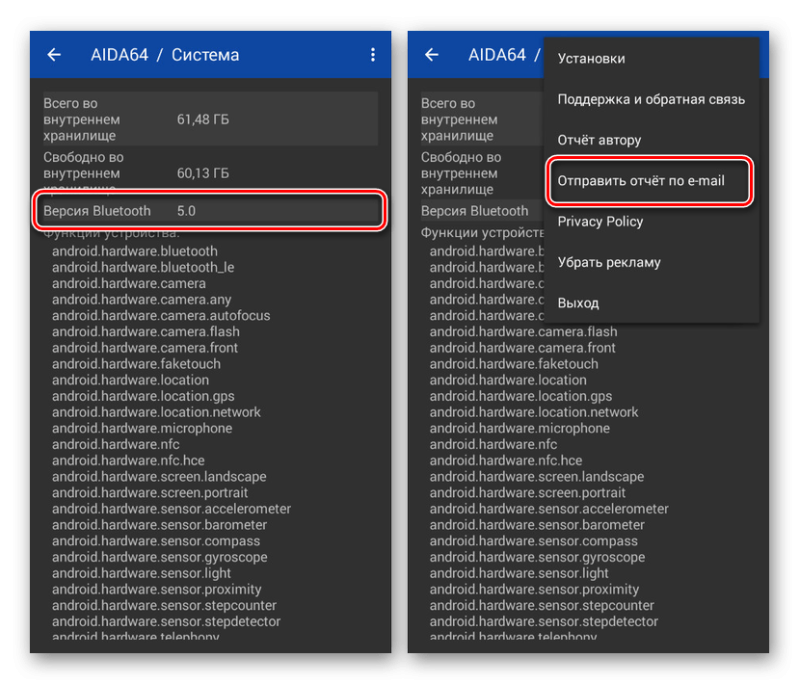Tap the 60,13 ГБ free storage value
800x684 pixels.
tap(203, 173)
